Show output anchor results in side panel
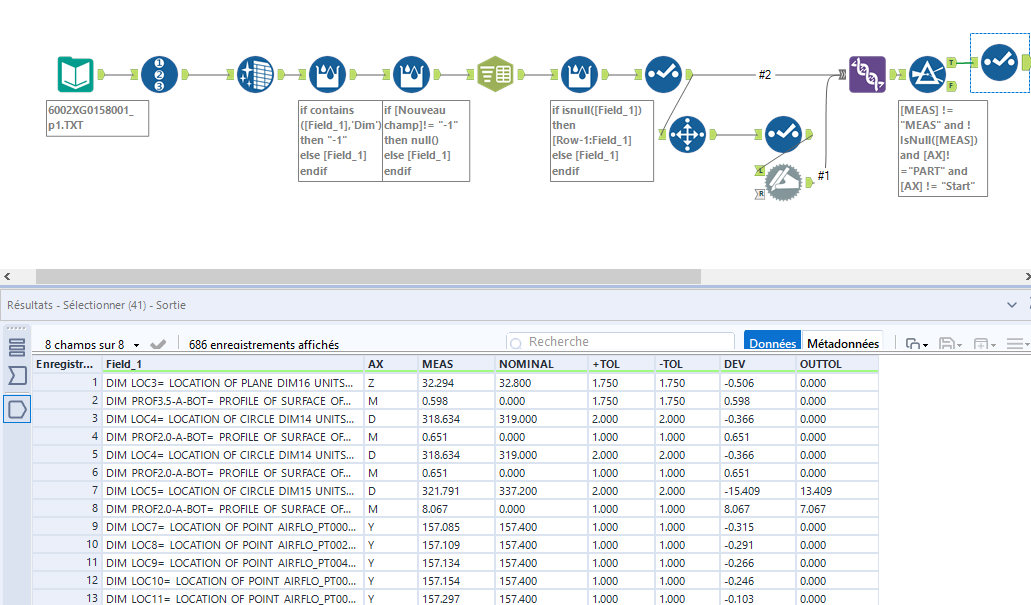Viewport: 1031px width, 605px height. pos(17,409)
